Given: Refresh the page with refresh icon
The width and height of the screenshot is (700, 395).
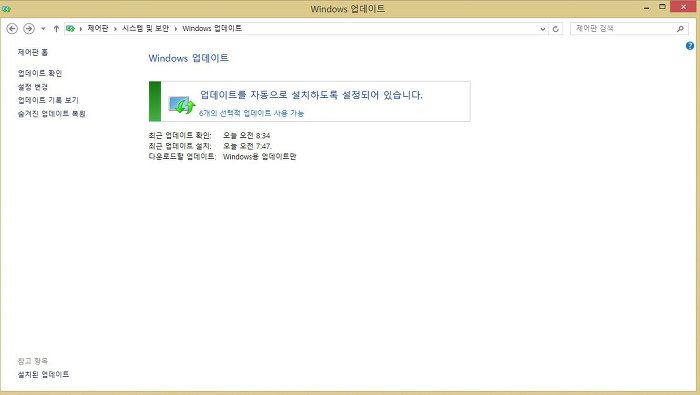Looking at the screenshot, I should coord(556,29).
